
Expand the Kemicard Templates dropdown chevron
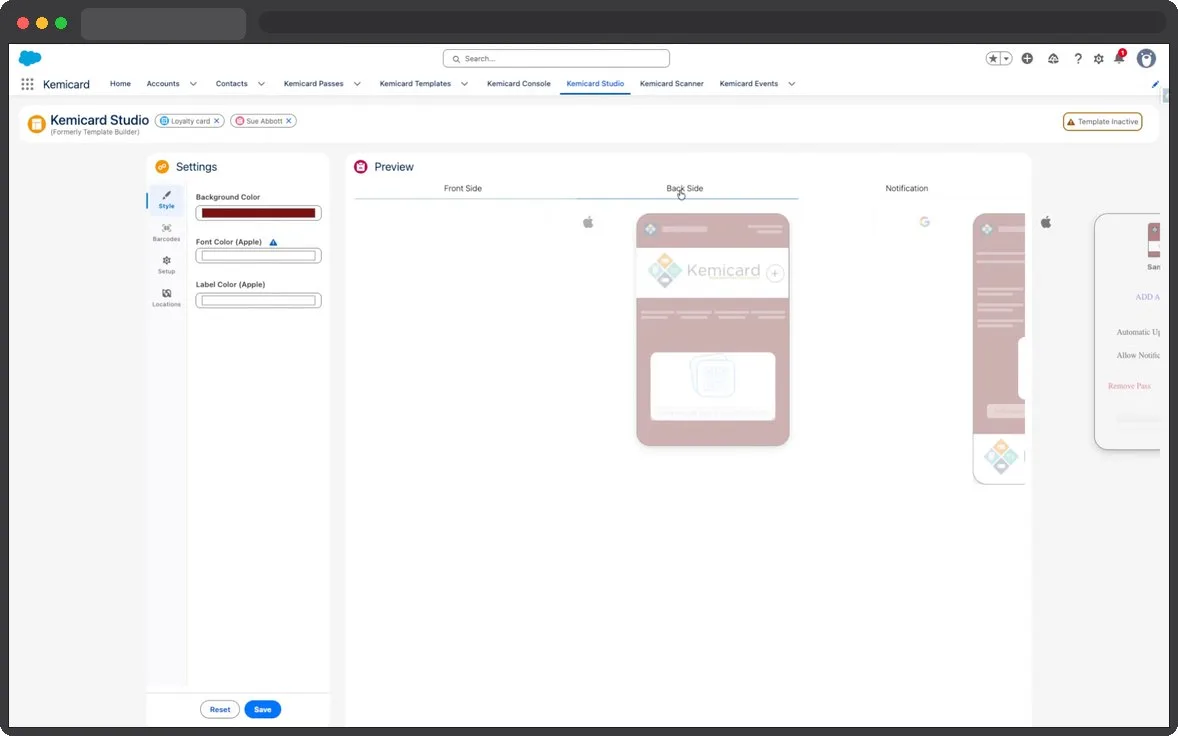(x=464, y=84)
